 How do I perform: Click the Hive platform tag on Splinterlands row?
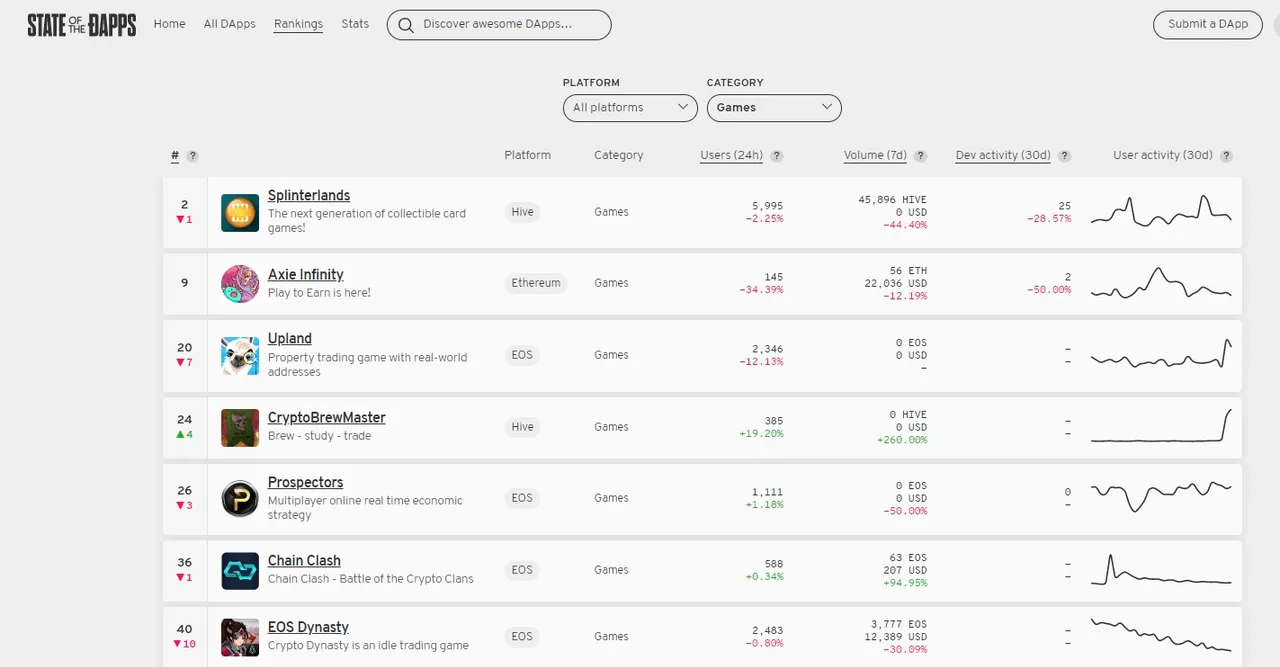pyautogui.click(x=522, y=212)
